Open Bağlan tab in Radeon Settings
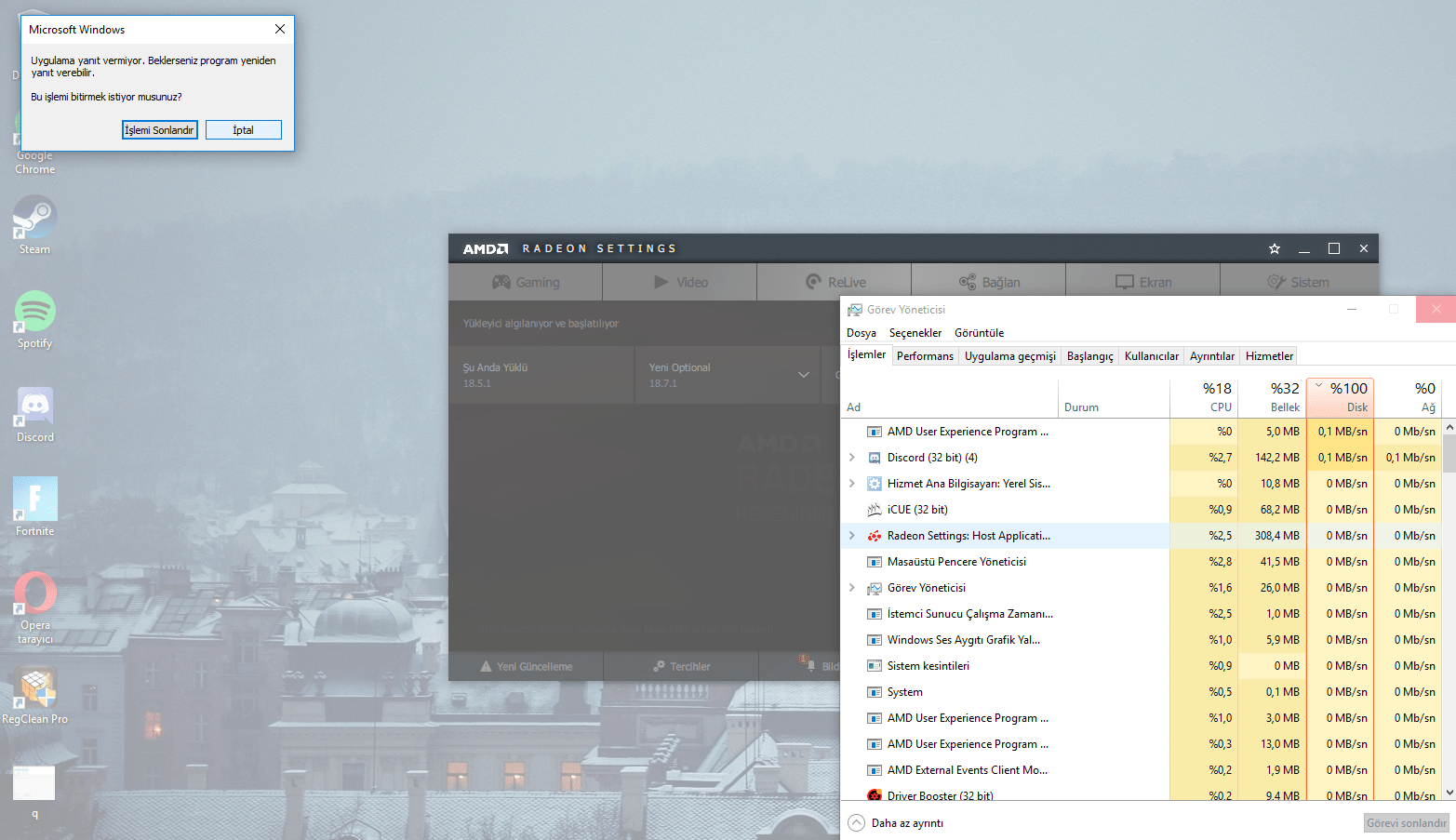The height and width of the screenshot is (840, 1456). click(989, 282)
